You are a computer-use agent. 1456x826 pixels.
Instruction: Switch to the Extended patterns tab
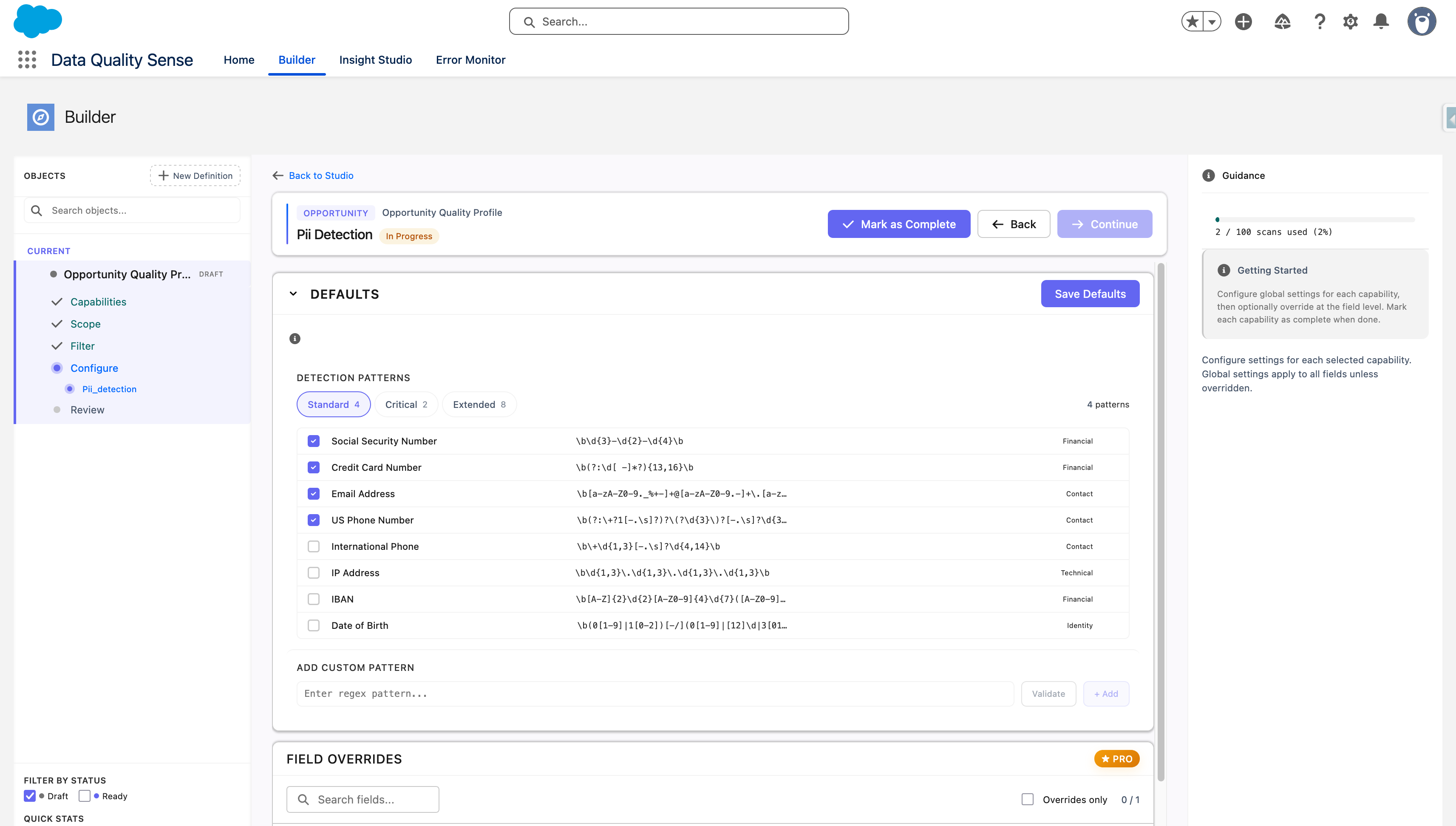pos(479,405)
